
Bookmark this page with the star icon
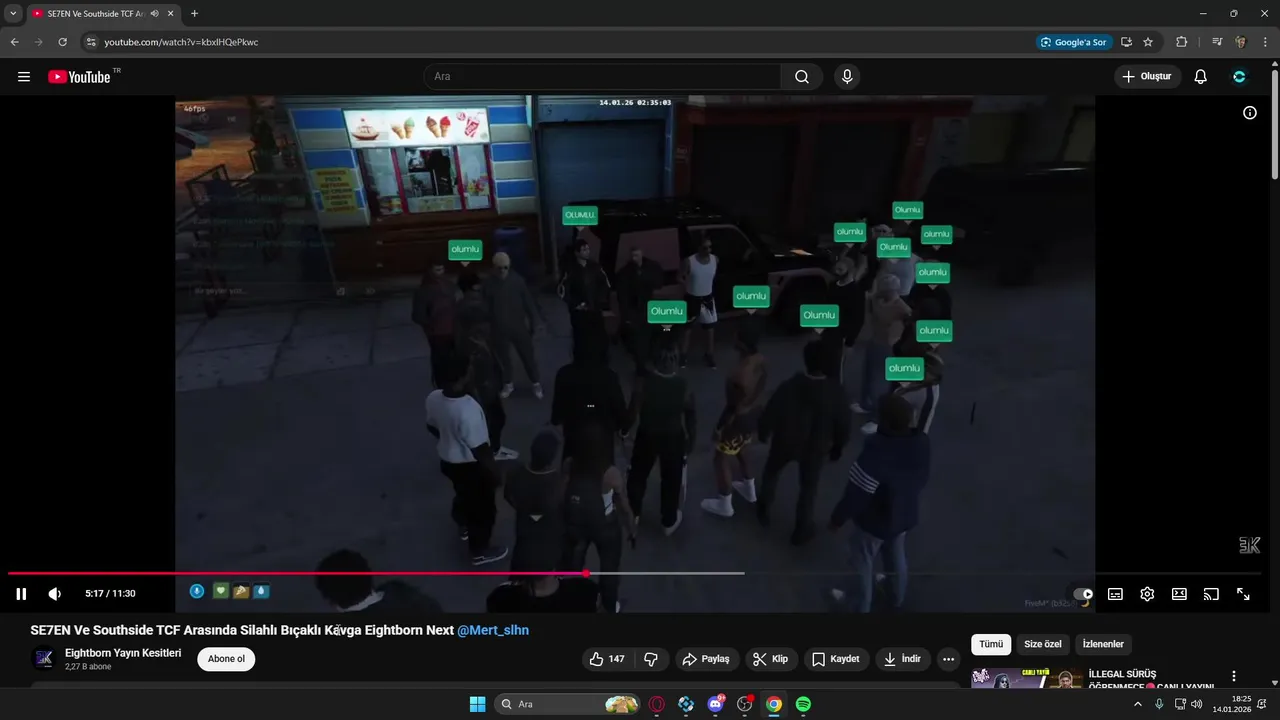[1148, 42]
